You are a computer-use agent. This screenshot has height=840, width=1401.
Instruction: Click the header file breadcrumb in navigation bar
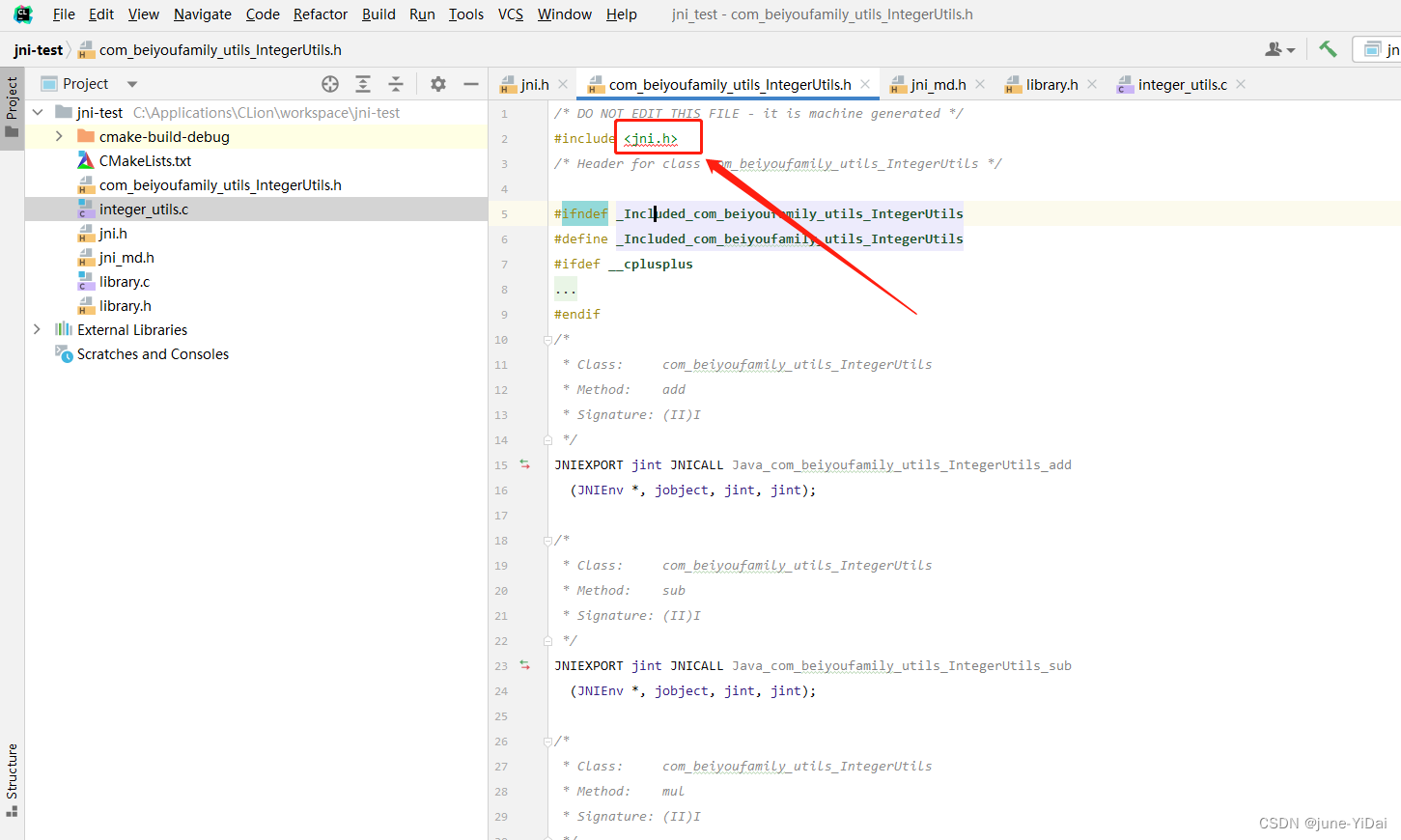pyautogui.click(x=210, y=50)
